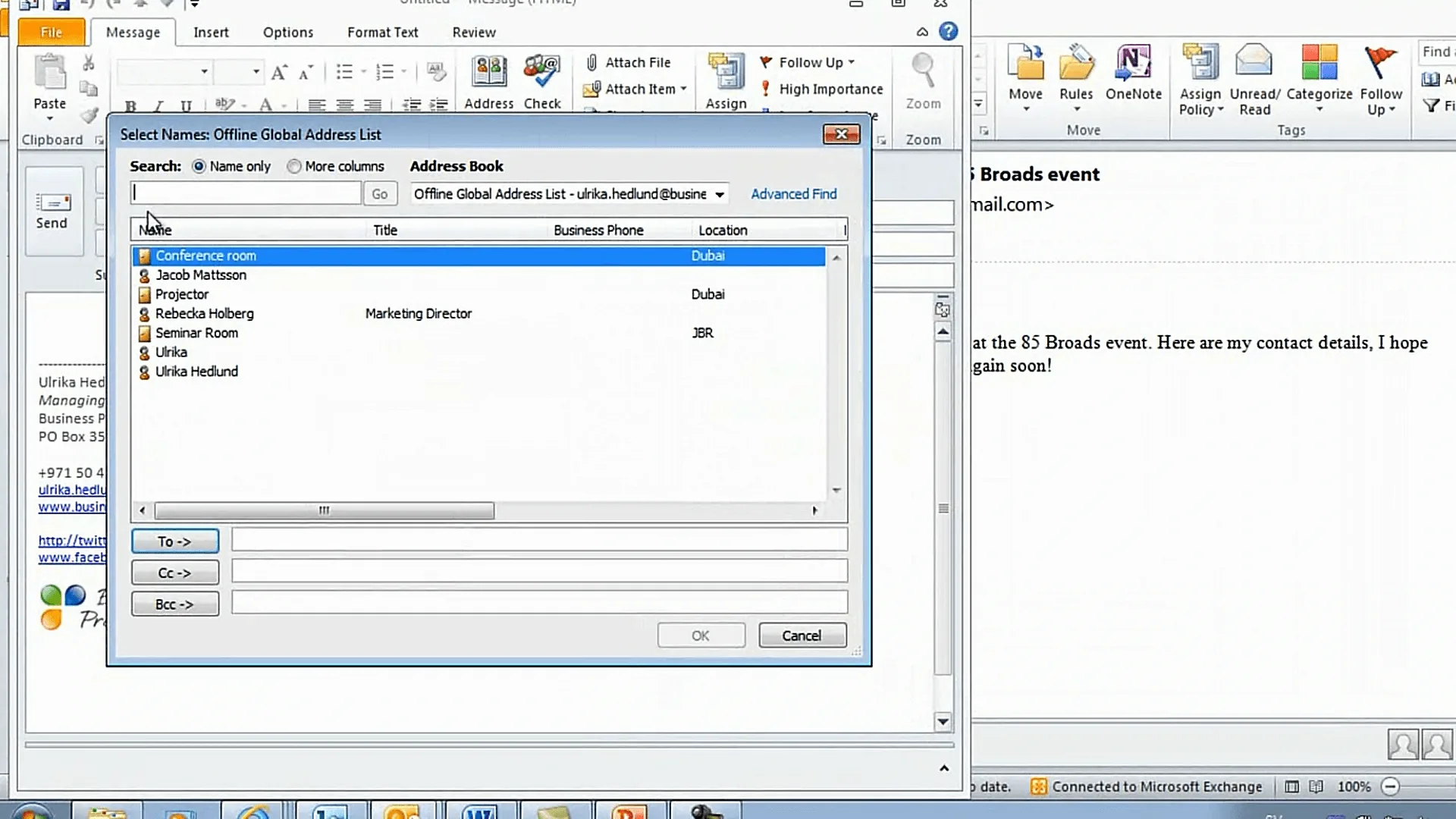
Task: Select the Name only radio button
Action: pyautogui.click(x=199, y=167)
